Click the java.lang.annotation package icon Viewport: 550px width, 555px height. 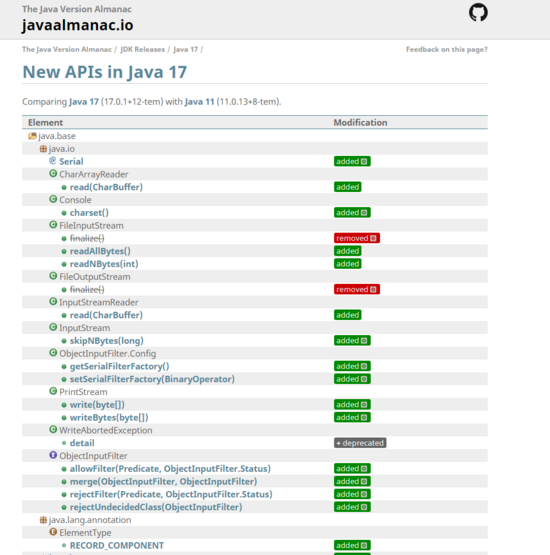[x=43, y=520]
